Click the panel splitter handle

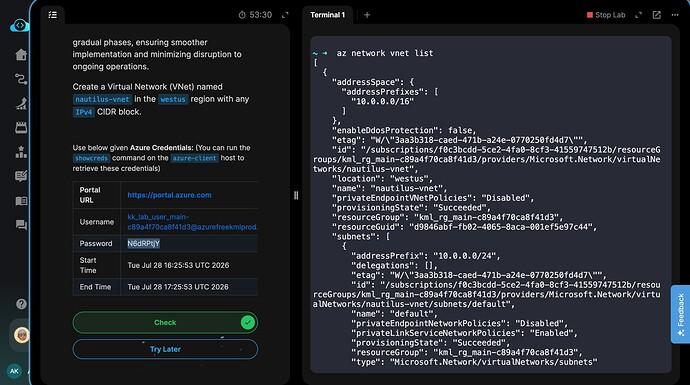point(296,195)
